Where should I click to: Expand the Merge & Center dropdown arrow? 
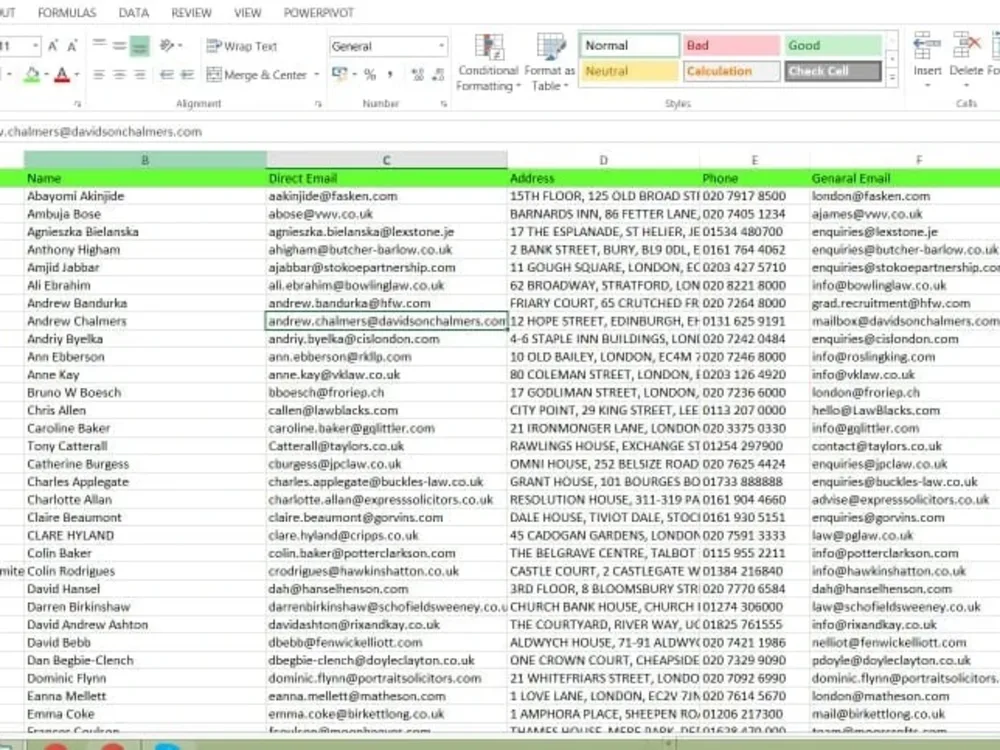coord(316,75)
